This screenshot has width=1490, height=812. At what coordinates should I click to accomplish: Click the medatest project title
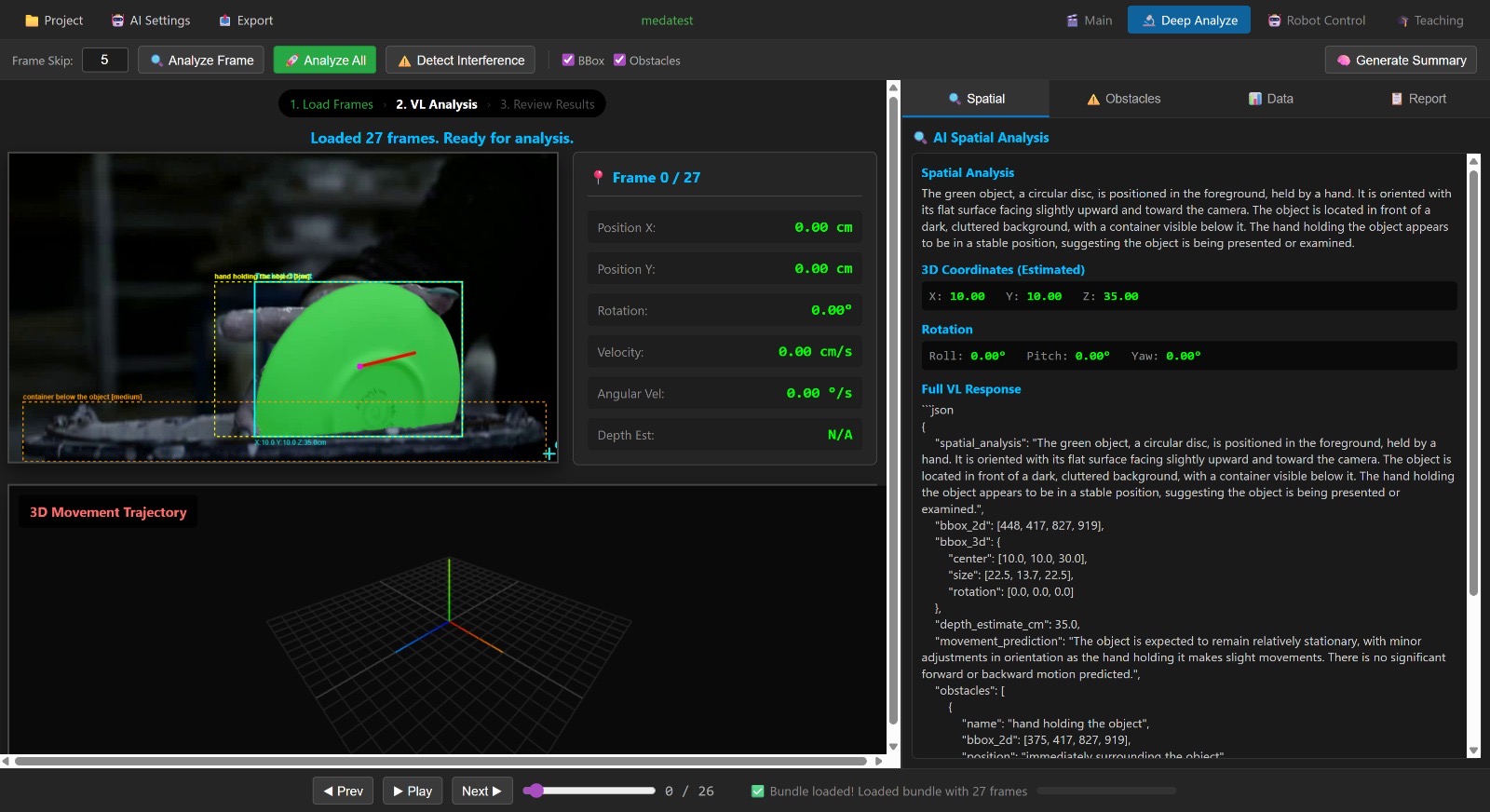coord(667,20)
